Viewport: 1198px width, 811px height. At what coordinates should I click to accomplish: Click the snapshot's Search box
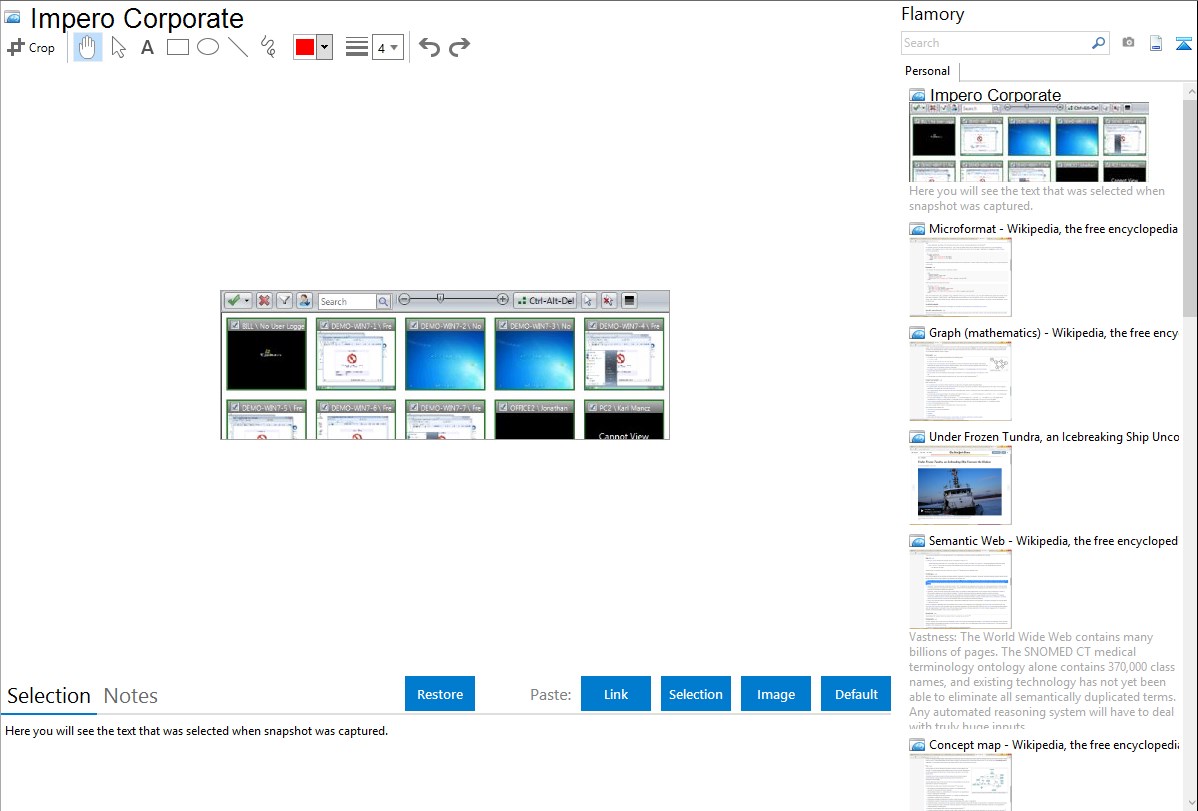point(348,301)
